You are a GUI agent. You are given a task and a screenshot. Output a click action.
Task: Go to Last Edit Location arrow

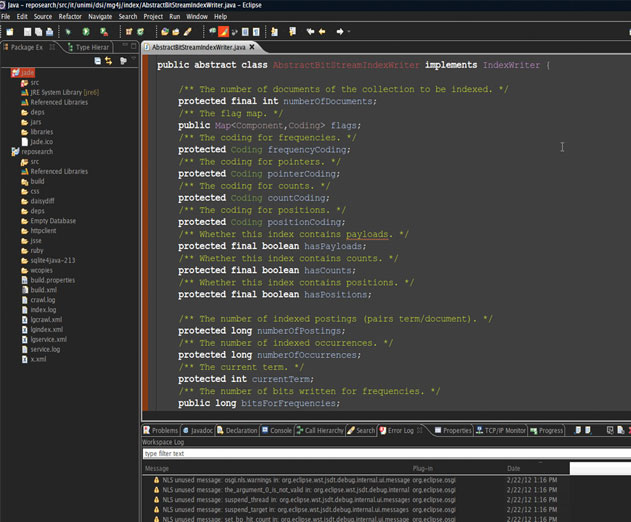click(x=310, y=31)
